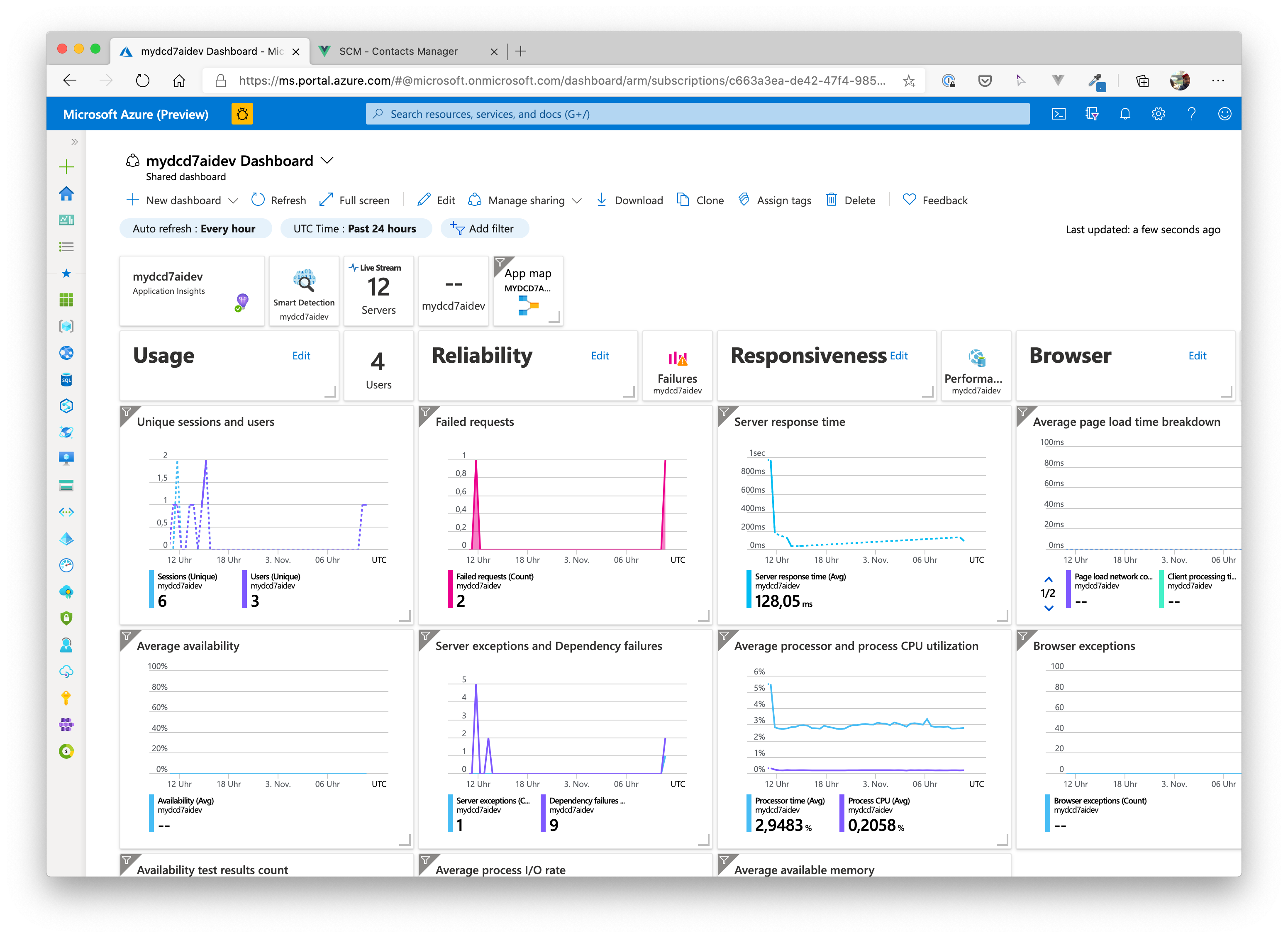Click Assign tags button
Screen dimensions: 1288x938
775,200
